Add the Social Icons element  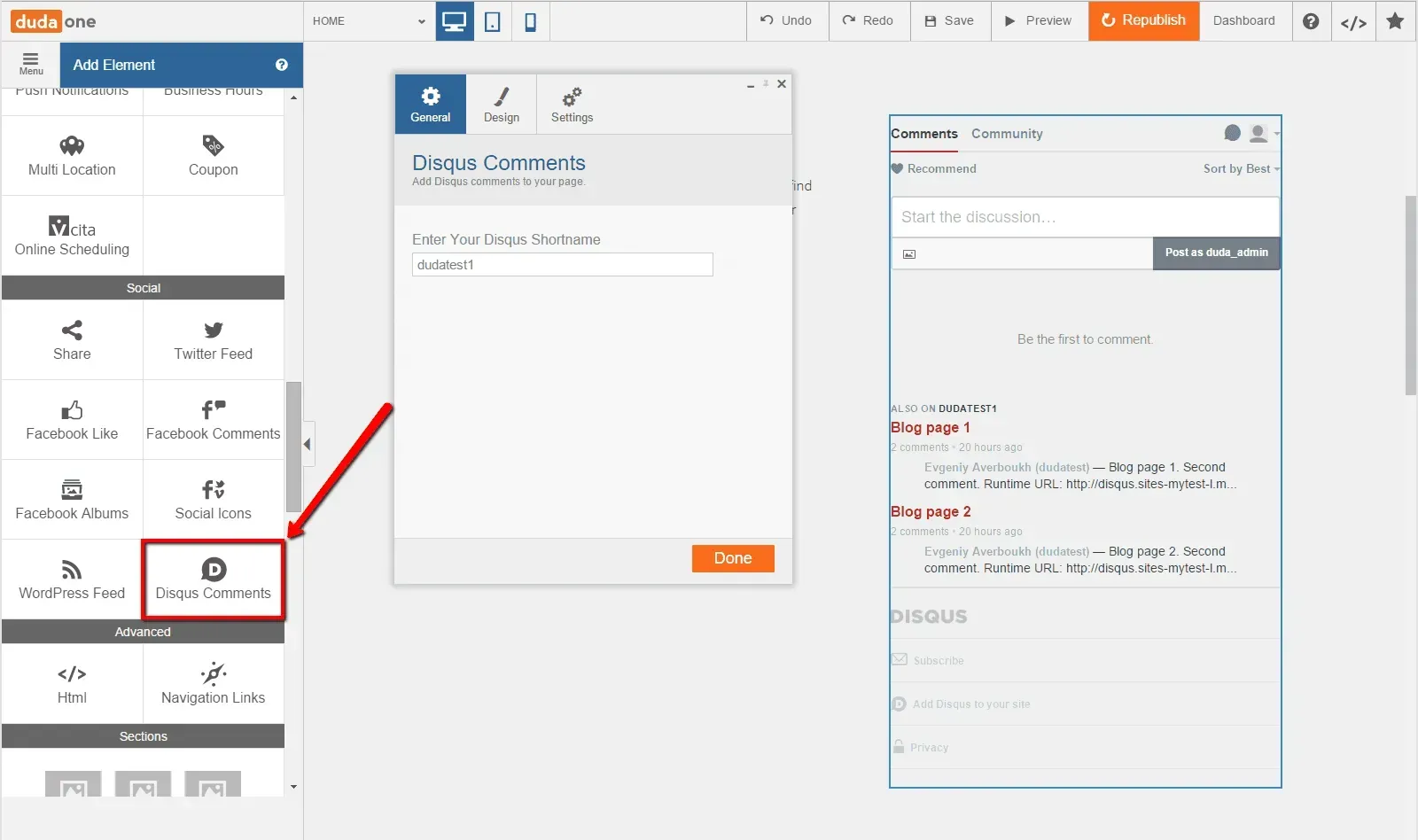214,500
